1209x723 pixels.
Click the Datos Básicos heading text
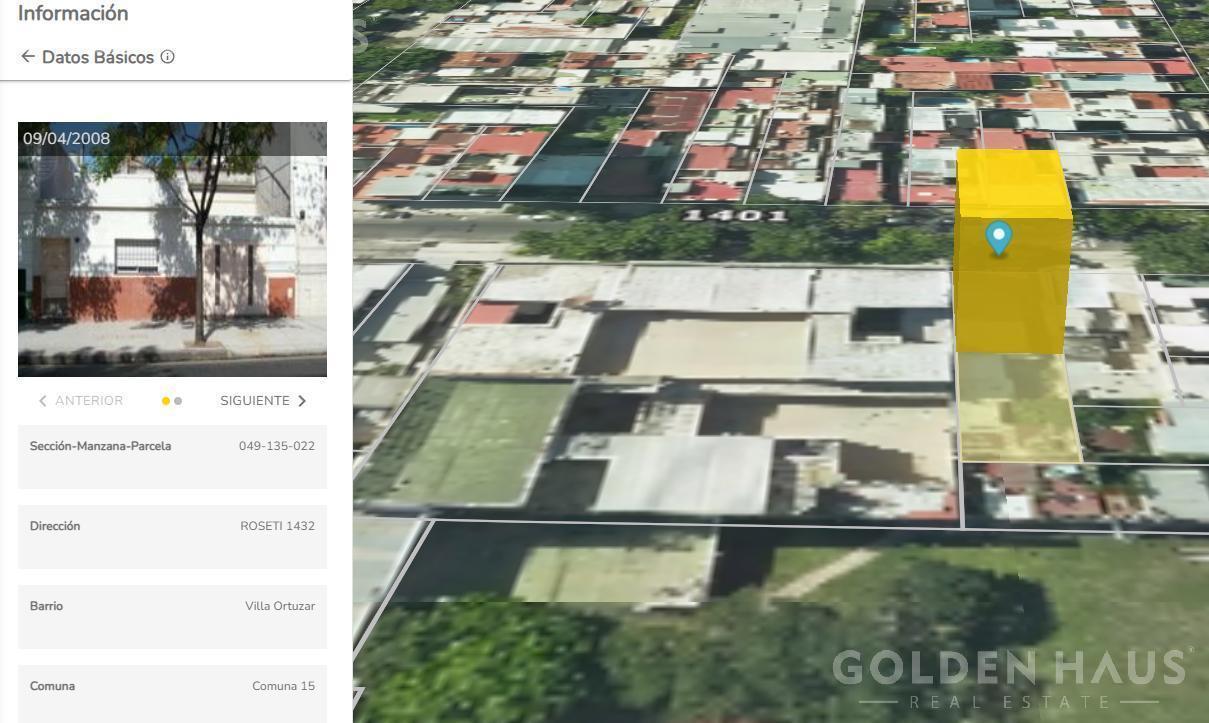pos(98,57)
